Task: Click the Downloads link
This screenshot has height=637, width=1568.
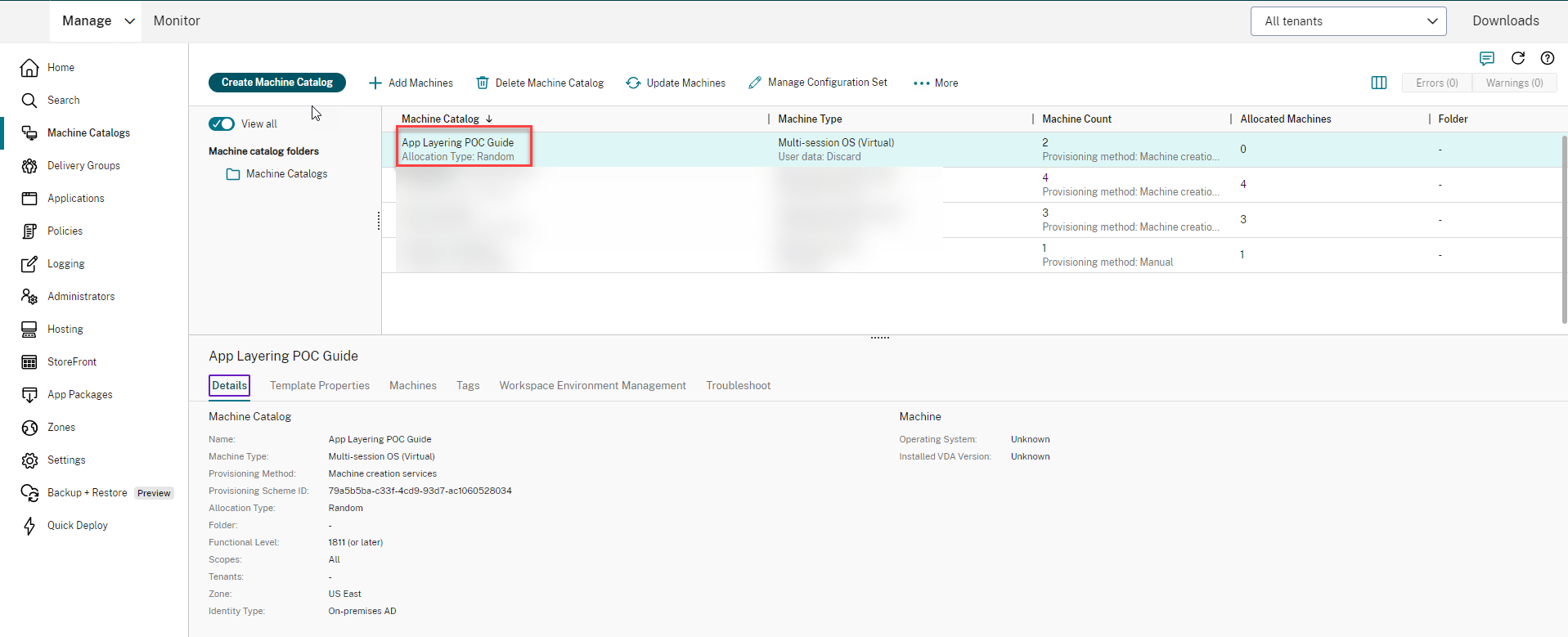Action: [1505, 21]
